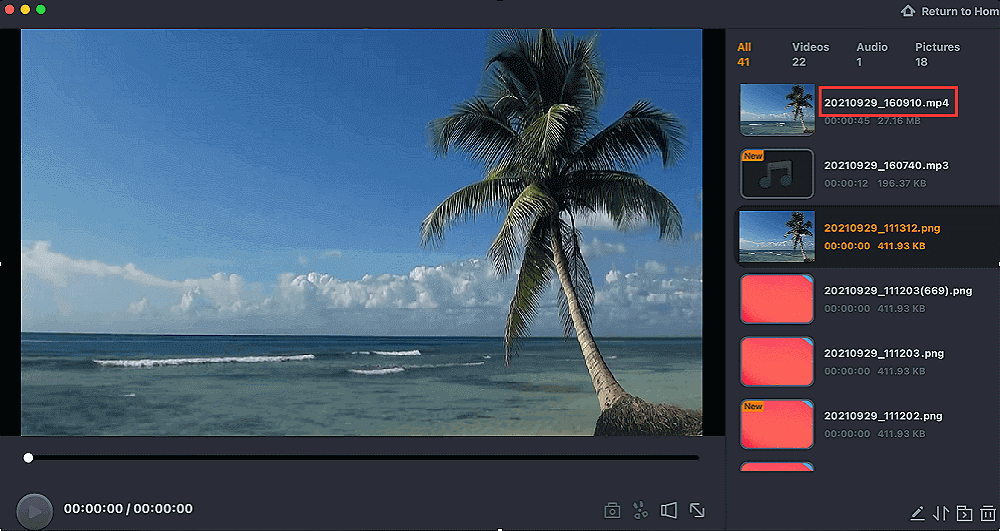Select the 20210929_160910.mp4 file name

(x=886, y=103)
